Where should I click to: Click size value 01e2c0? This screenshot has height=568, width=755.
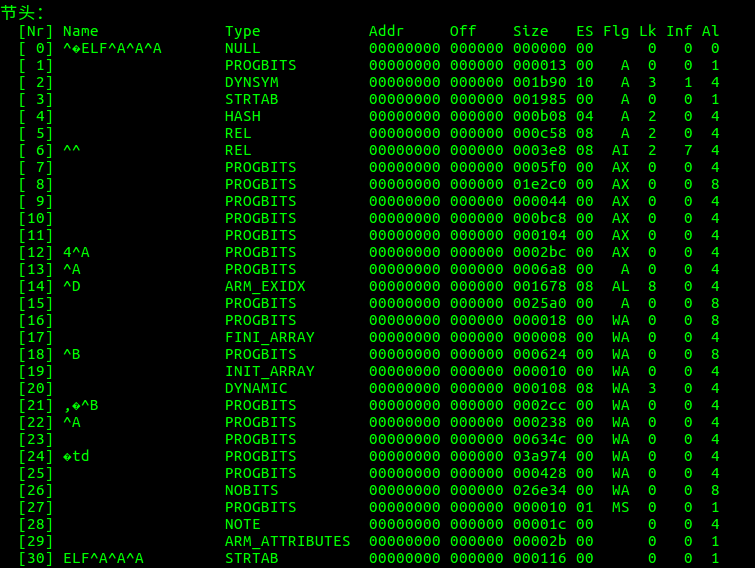pyautogui.click(x=539, y=184)
